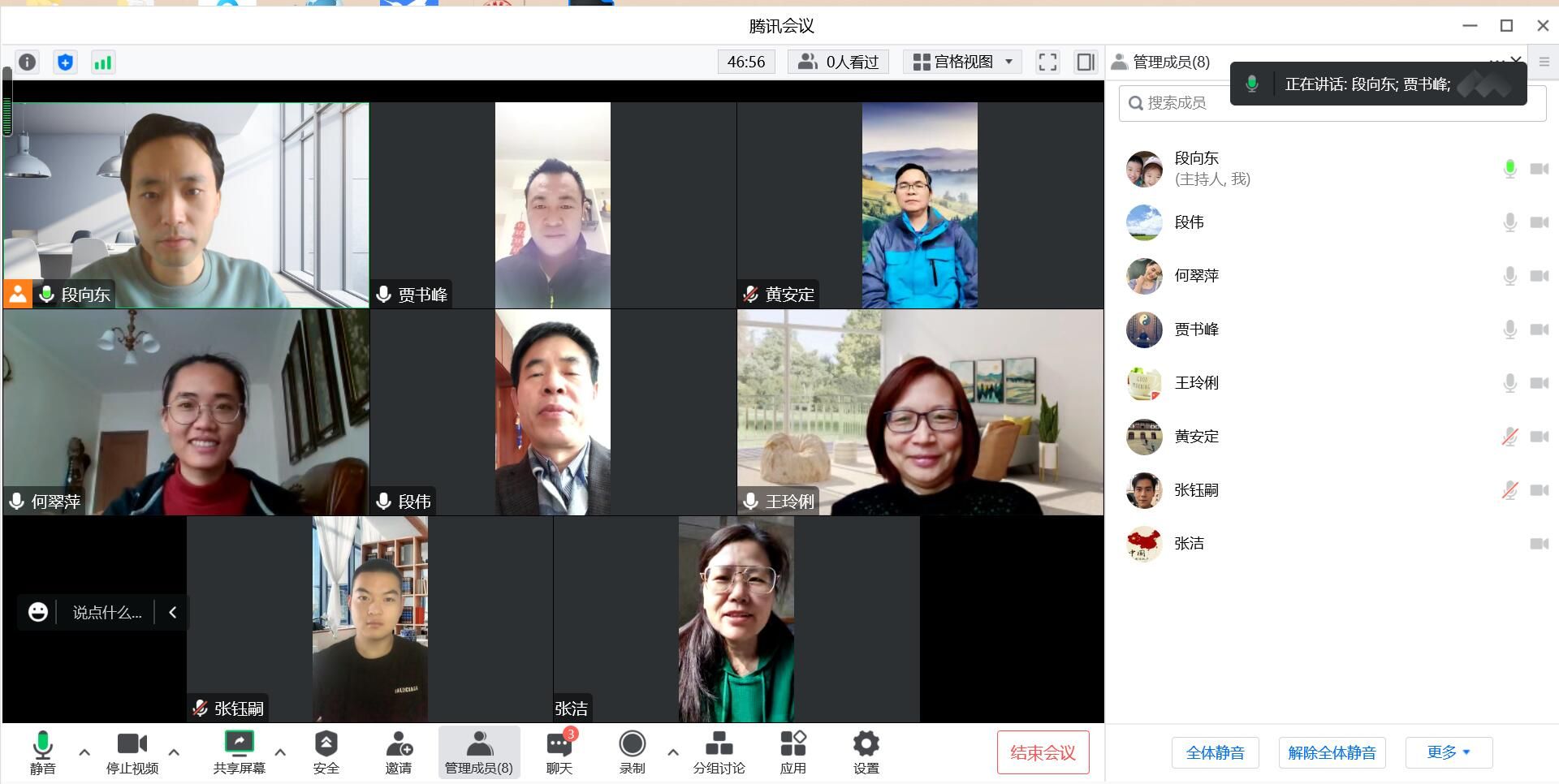The width and height of the screenshot is (1559, 784).
Task: Toggle 段向东 camera in member list
Action: 1540,169
